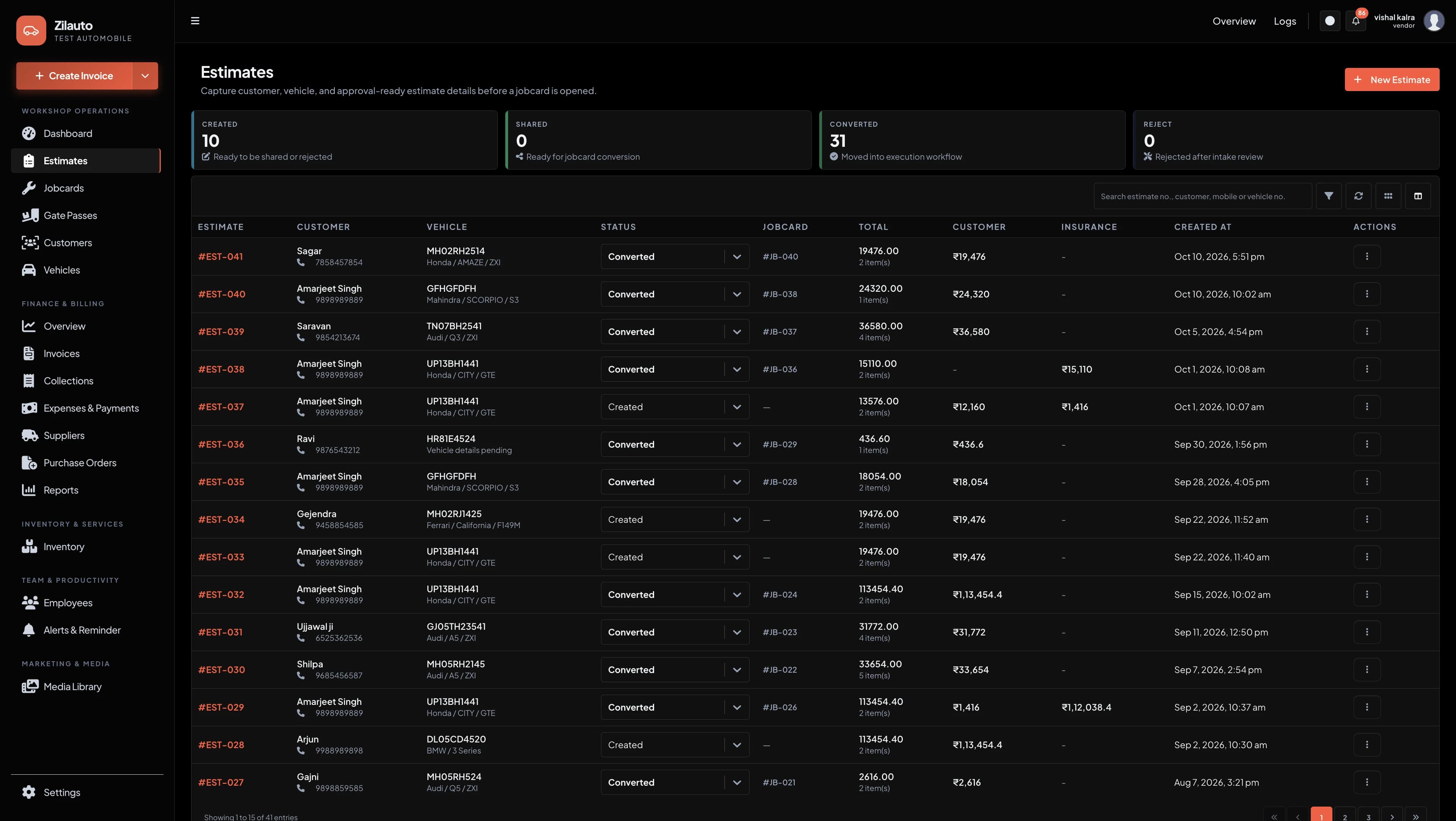The image size is (1456, 821).
Task: Expand the Create Invoice dropdown arrow
Action: (145, 76)
